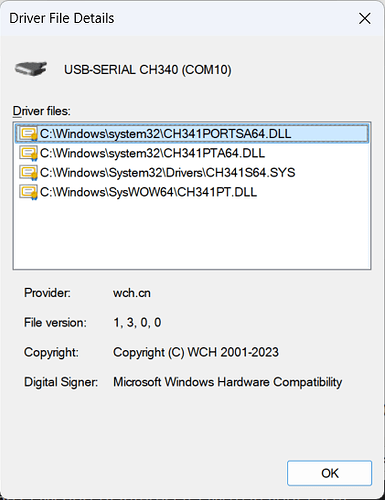This screenshot has height=500, width=385.
Task: Click the certificate icon beside CH341PT.DLL
Action: pos(28,192)
